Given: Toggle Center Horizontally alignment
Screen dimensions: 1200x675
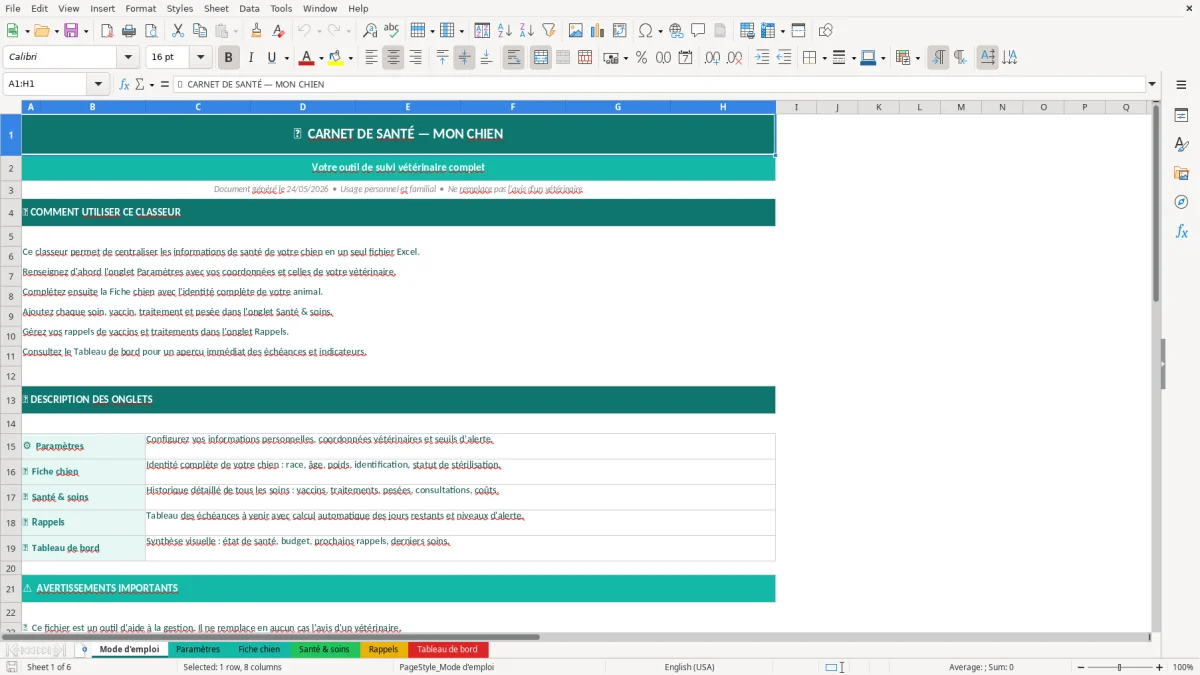Looking at the screenshot, I should 394,57.
